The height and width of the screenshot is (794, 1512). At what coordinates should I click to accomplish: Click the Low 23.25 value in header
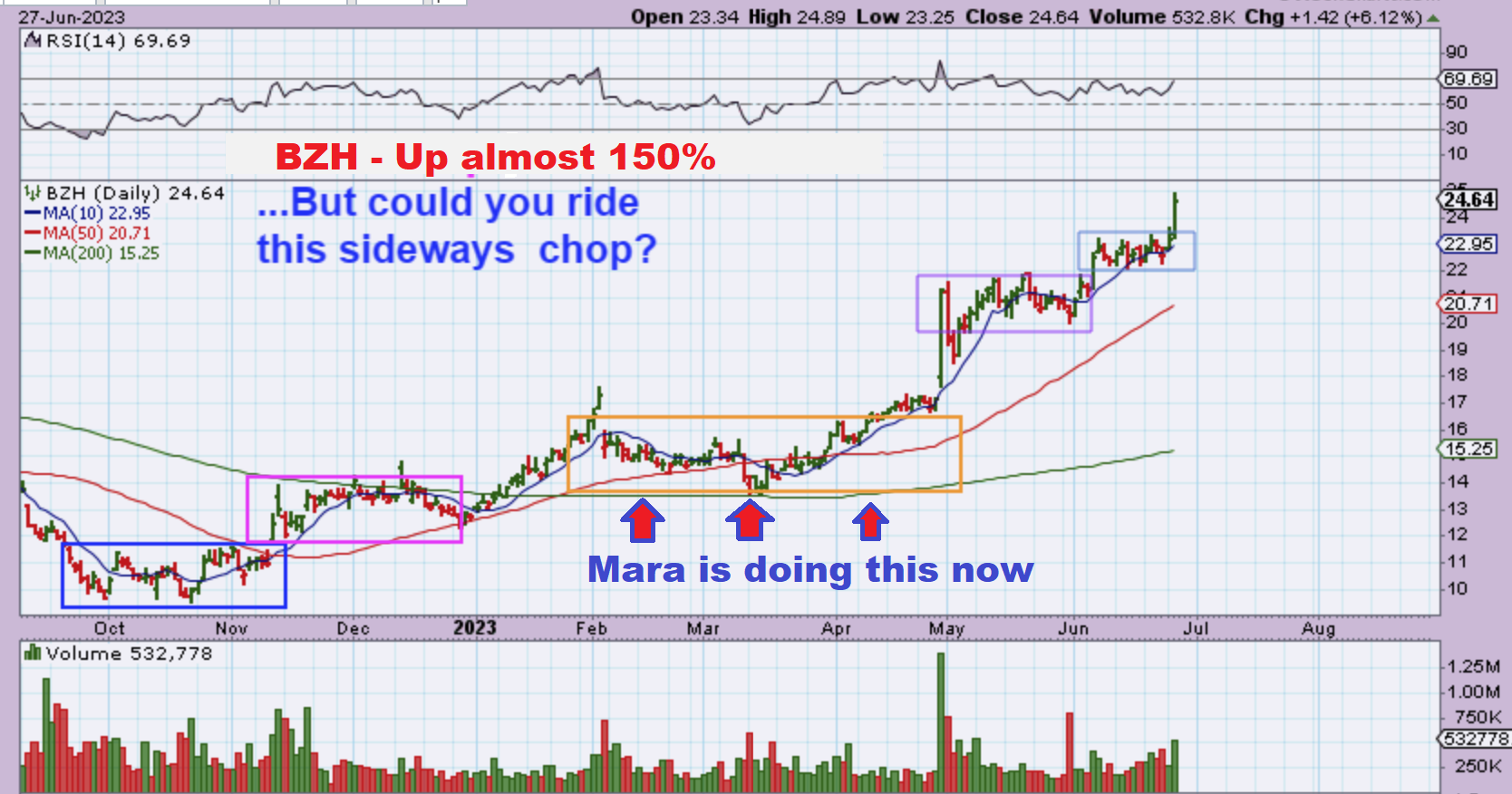(x=905, y=16)
